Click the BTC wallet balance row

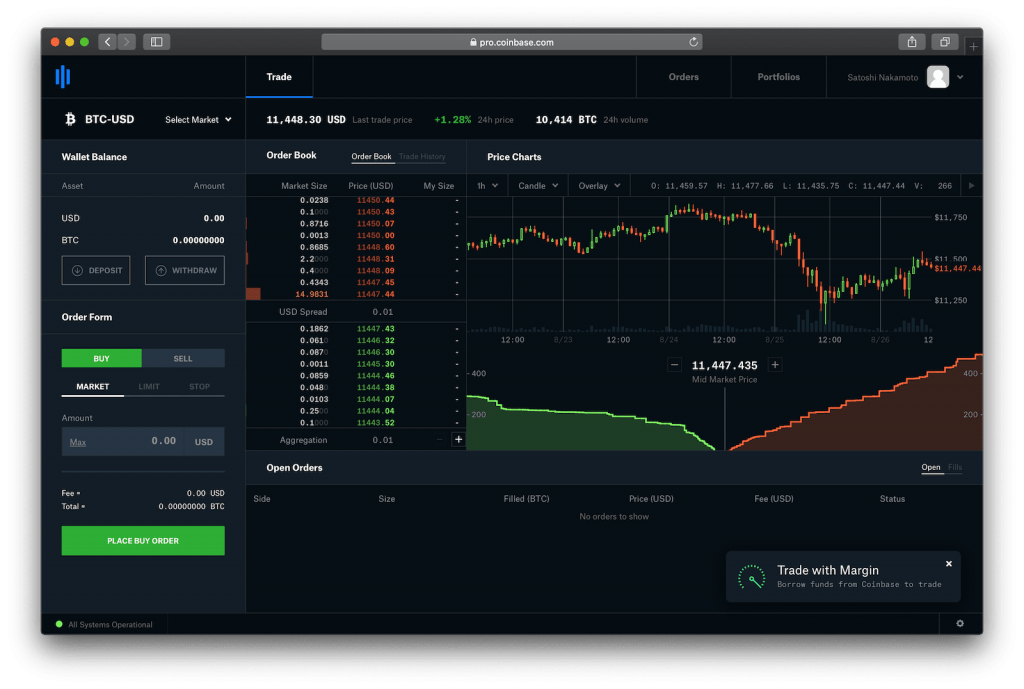pyautogui.click(x=143, y=240)
